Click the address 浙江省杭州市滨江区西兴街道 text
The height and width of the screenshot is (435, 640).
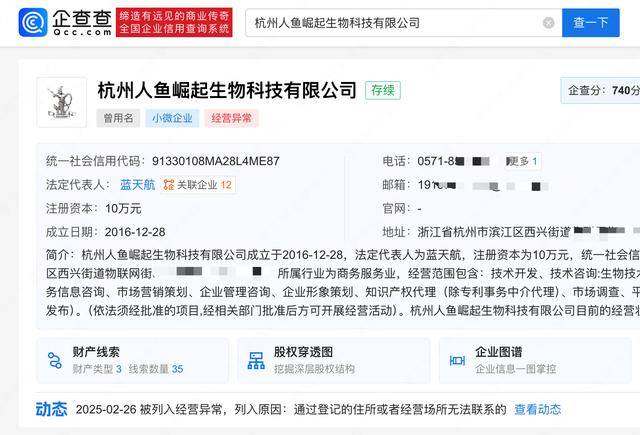[x=494, y=232]
